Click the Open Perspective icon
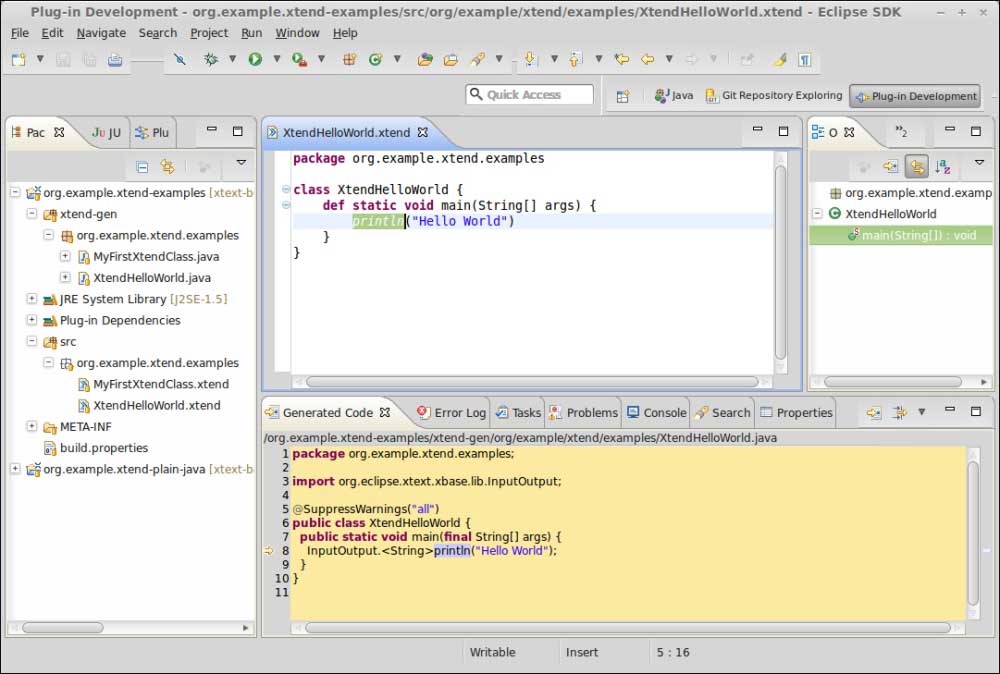This screenshot has height=674, width=1000. 622,96
